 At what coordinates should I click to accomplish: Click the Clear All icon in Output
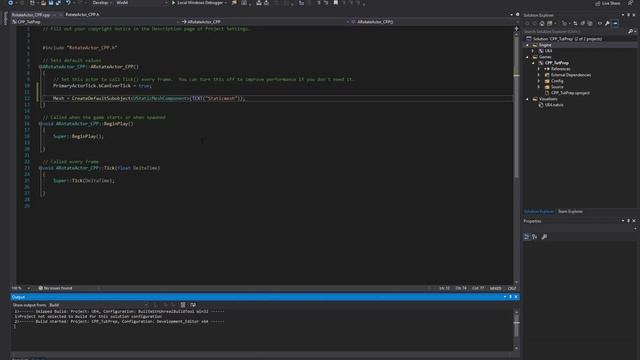(183, 305)
